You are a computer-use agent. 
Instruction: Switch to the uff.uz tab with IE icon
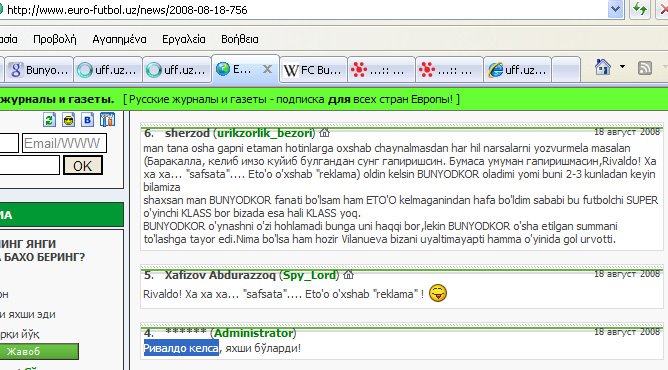click(518, 69)
